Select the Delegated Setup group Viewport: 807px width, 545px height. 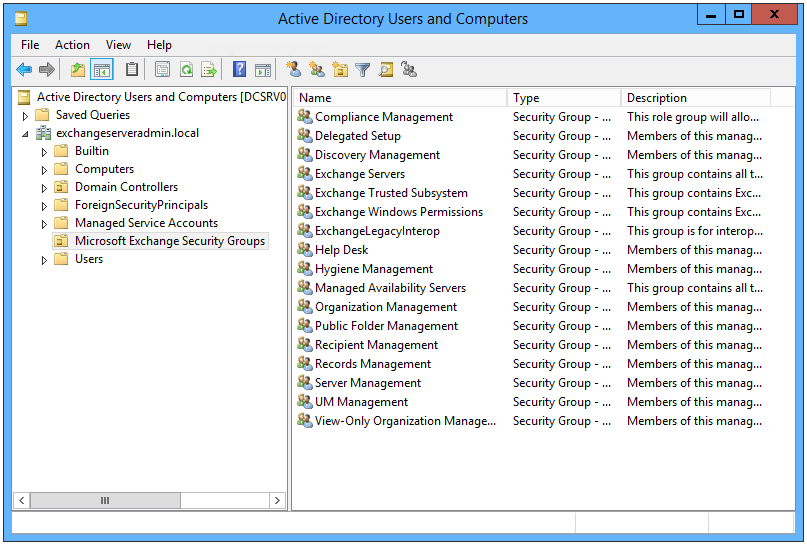(358, 136)
